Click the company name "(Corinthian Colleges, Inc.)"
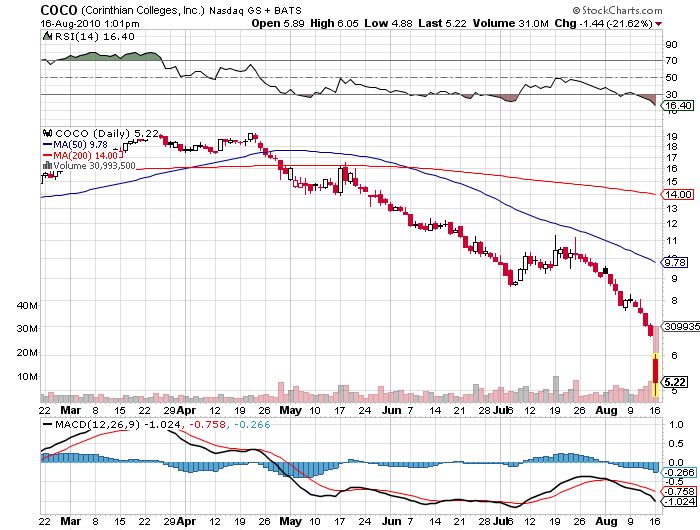 tap(143, 10)
